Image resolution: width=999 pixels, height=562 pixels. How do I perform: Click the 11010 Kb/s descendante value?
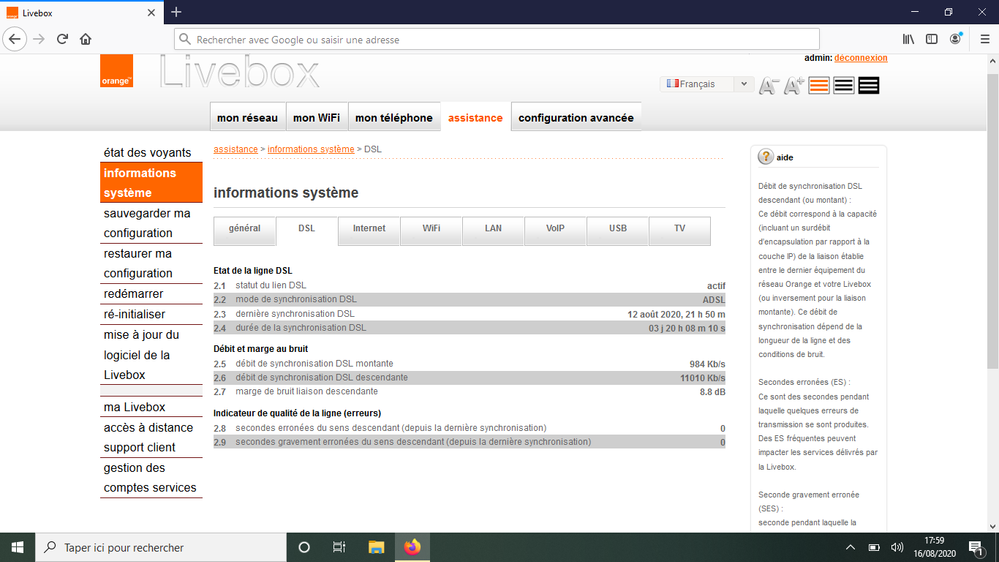(x=703, y=378)
